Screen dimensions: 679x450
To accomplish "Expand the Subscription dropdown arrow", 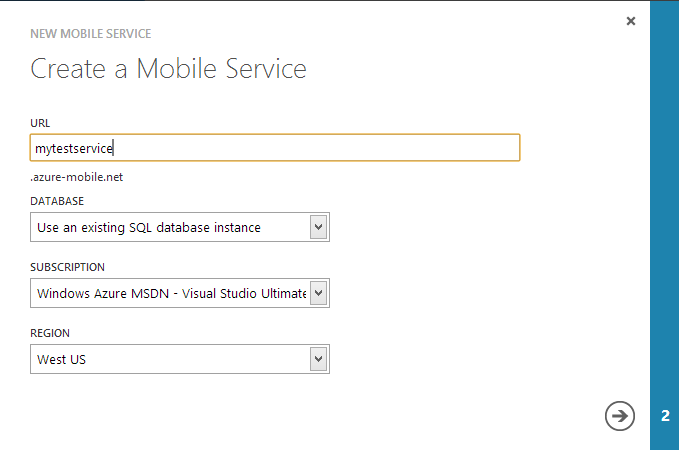I will [318, 293].
